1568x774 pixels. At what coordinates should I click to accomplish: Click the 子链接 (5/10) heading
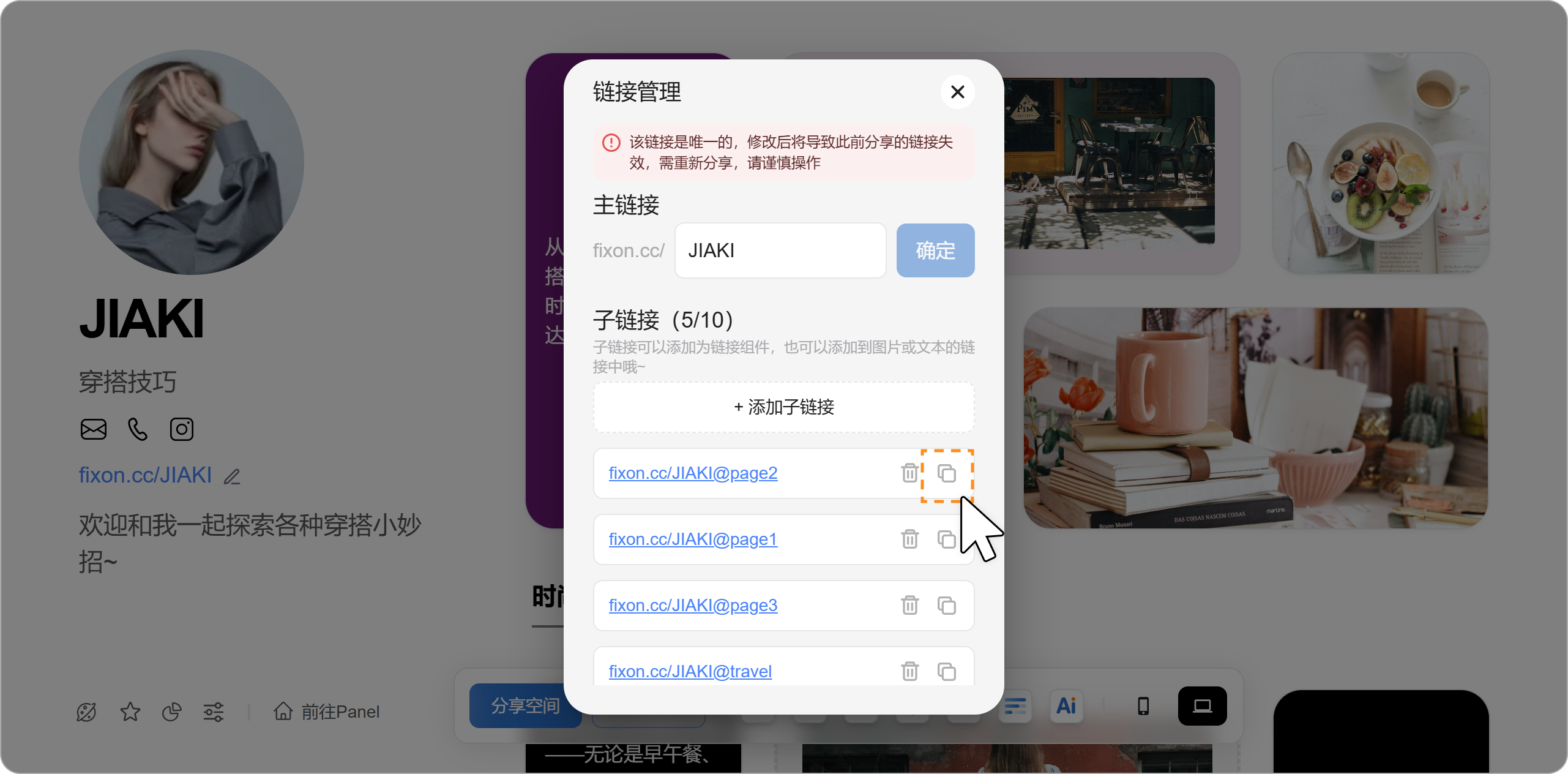[x=663, y=320]
